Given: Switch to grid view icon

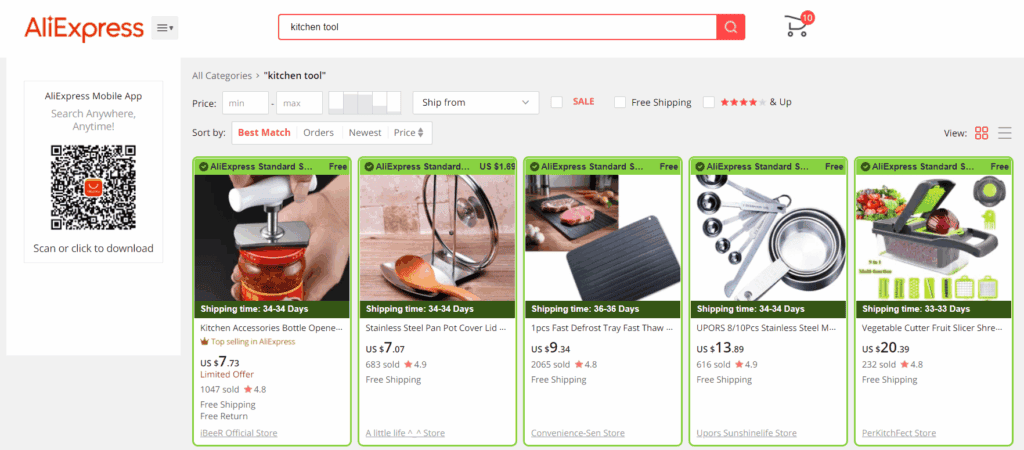Looking at the screenshot, I should (x=982, y=133).
